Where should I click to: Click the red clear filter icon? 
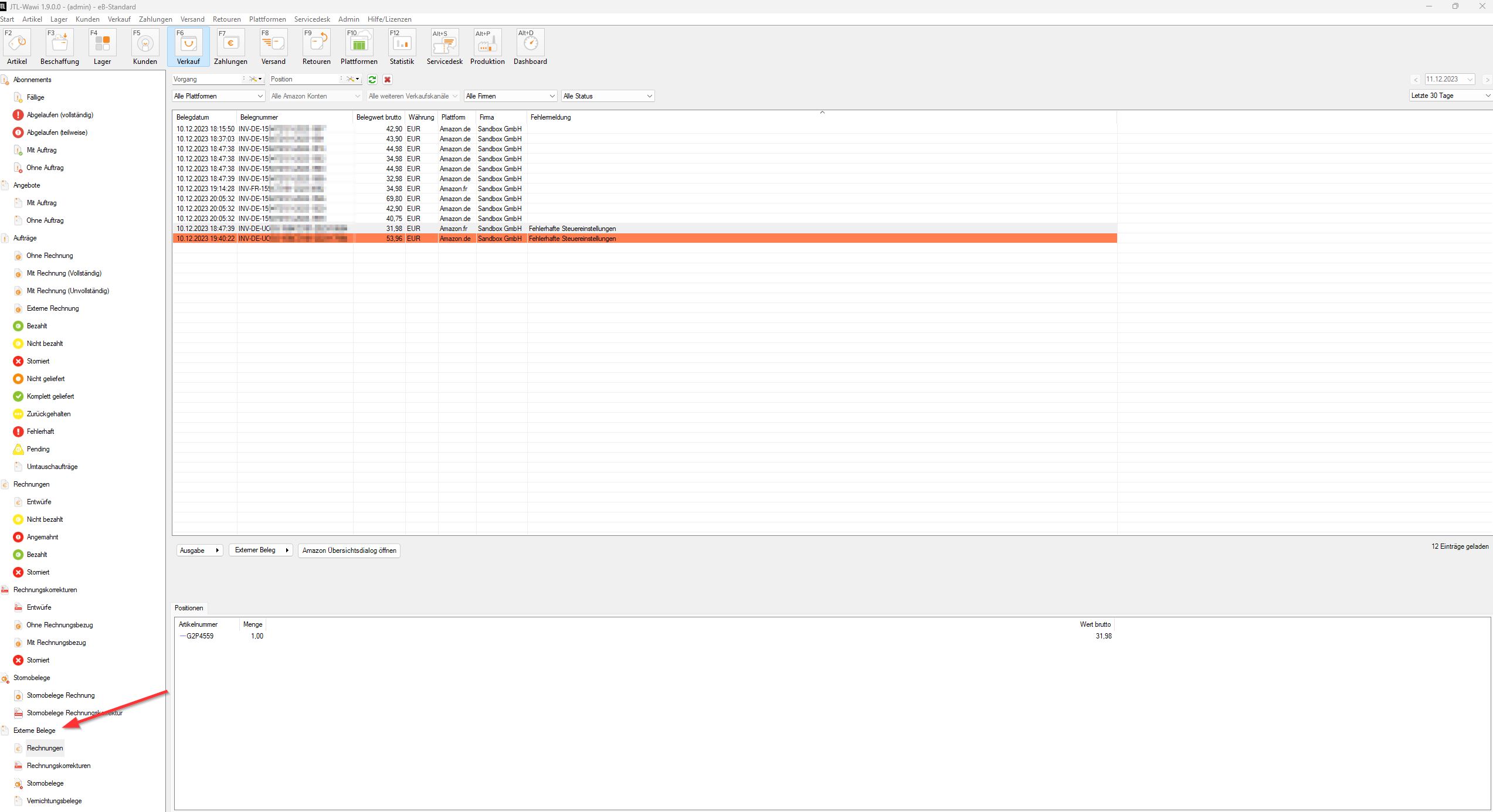point(387,79)
